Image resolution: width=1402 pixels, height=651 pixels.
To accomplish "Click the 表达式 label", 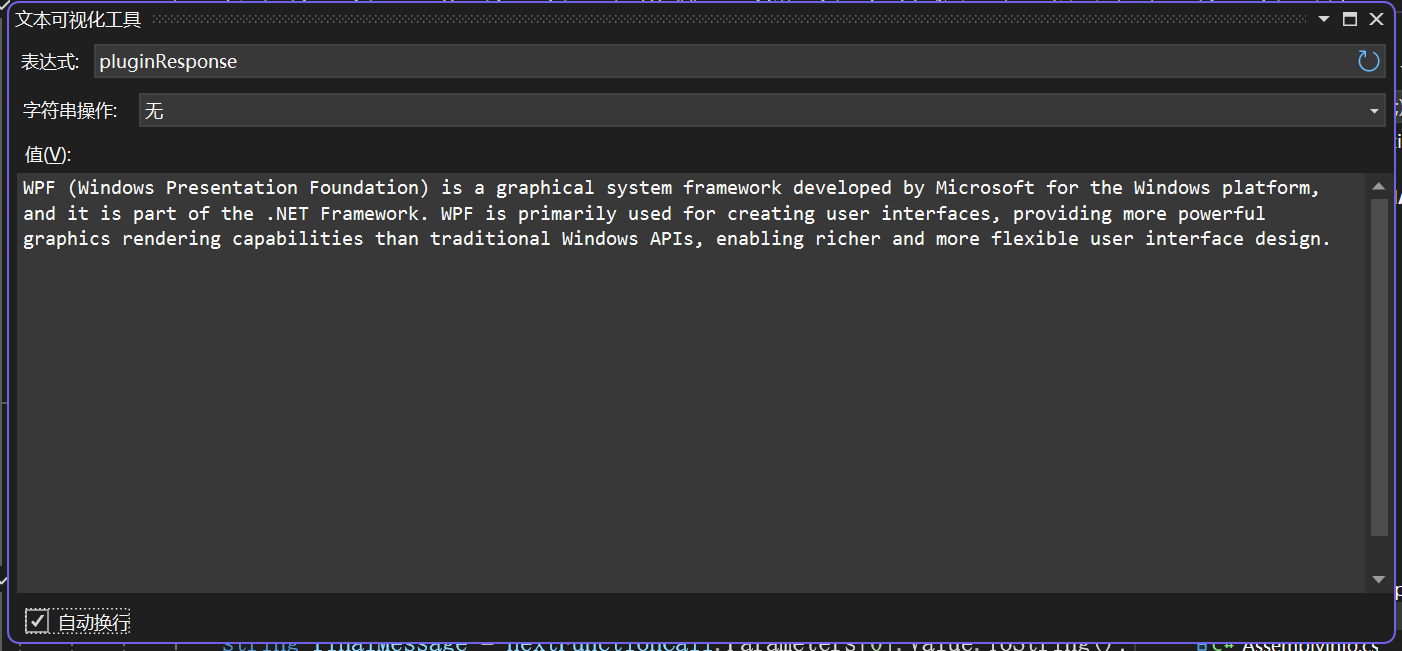I will 50,62.
